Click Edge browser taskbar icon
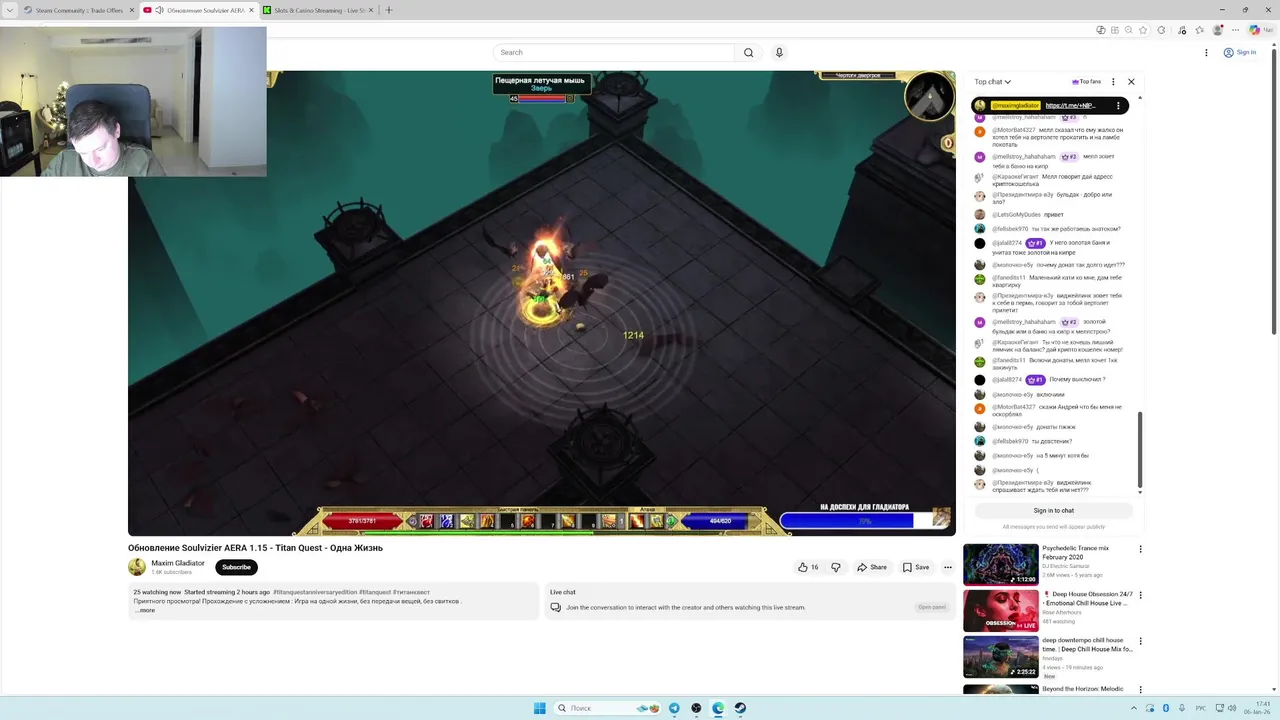Viewport: 1280px width, 720px height. tap(718, 708)
